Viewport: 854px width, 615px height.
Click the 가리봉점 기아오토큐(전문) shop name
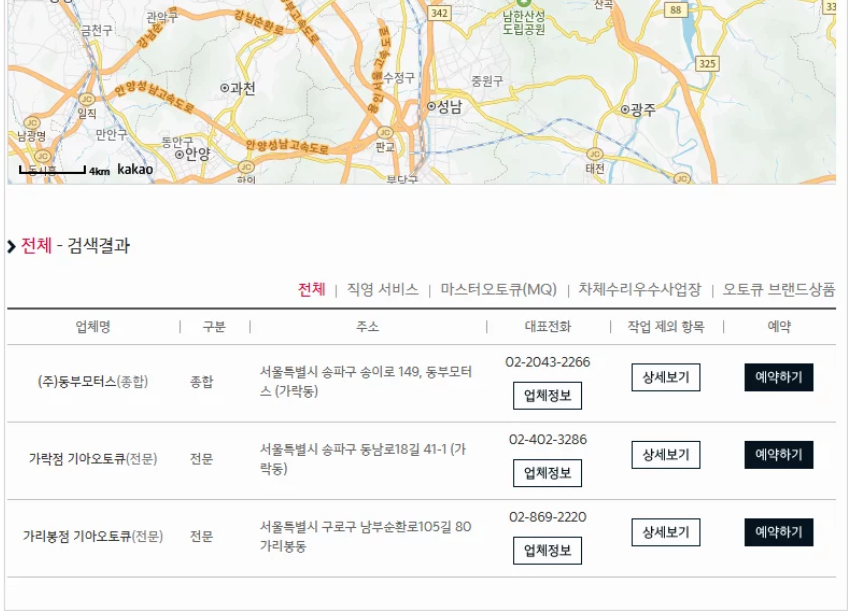[x=93, y=536]
